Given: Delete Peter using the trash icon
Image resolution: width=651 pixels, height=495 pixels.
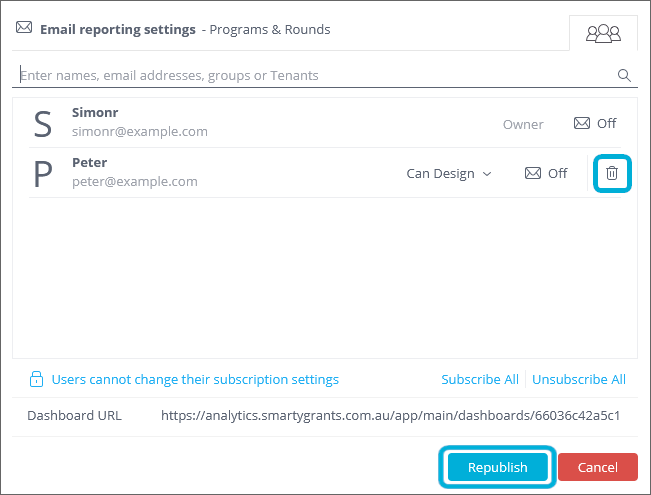Looking at the screenshot, I should pyautogui.click(x=612, y=173).
